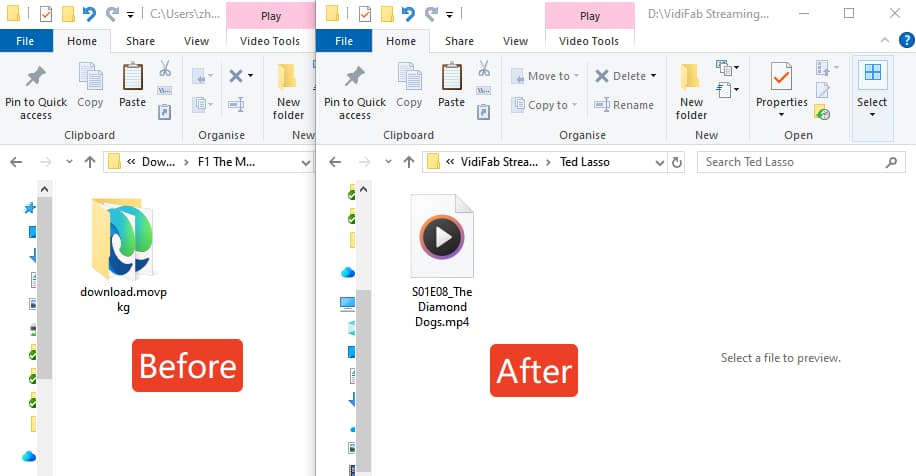
Task: Open quick access toolbar dropdown in right window
Action: [449, 14]
